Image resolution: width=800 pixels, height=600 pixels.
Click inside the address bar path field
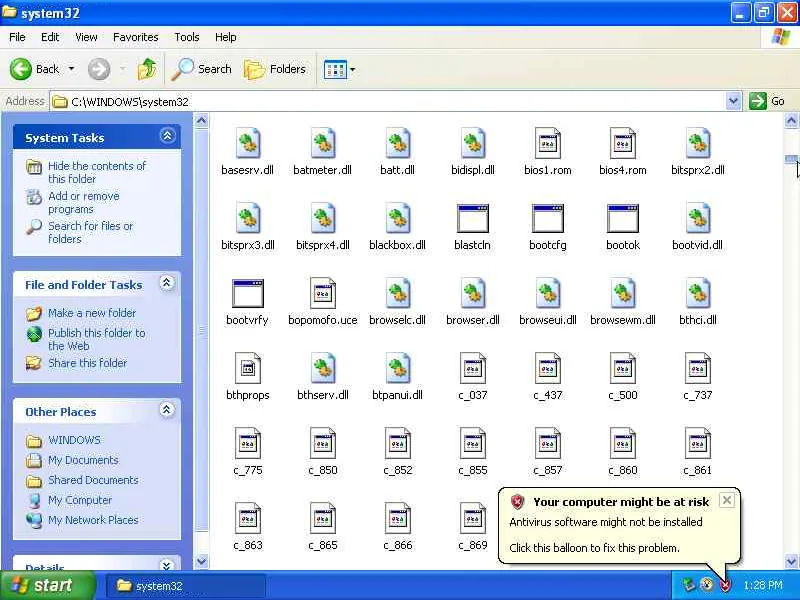(388, 102)
